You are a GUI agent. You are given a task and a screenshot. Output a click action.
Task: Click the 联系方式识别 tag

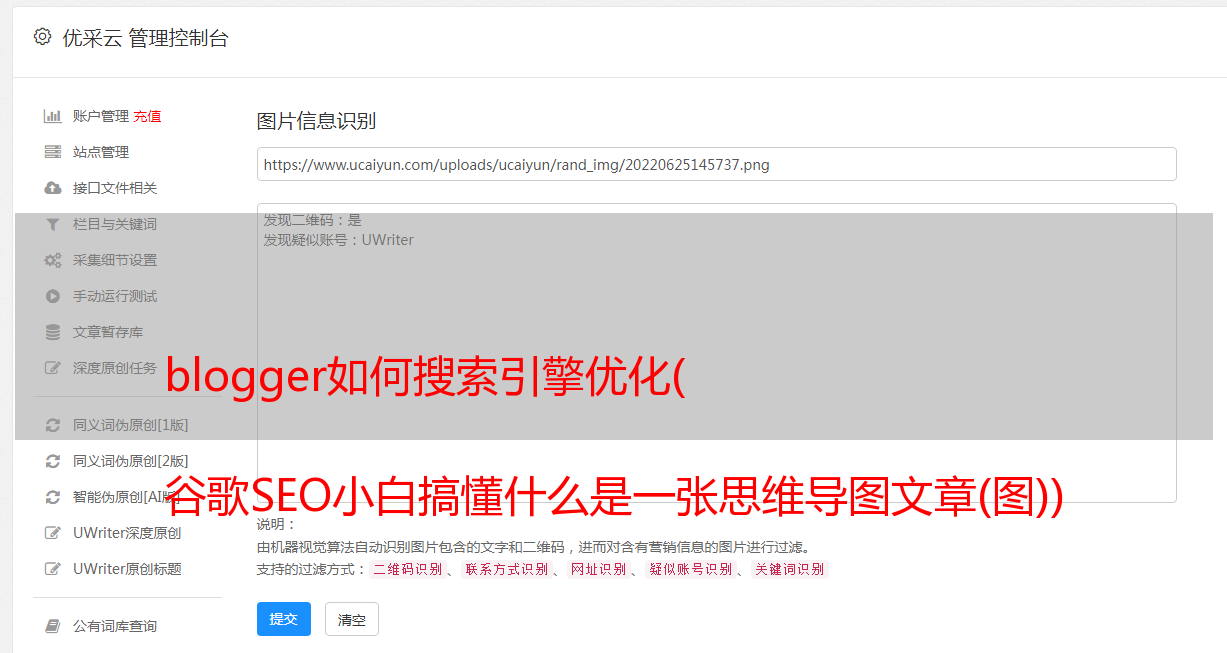[506, 569]
